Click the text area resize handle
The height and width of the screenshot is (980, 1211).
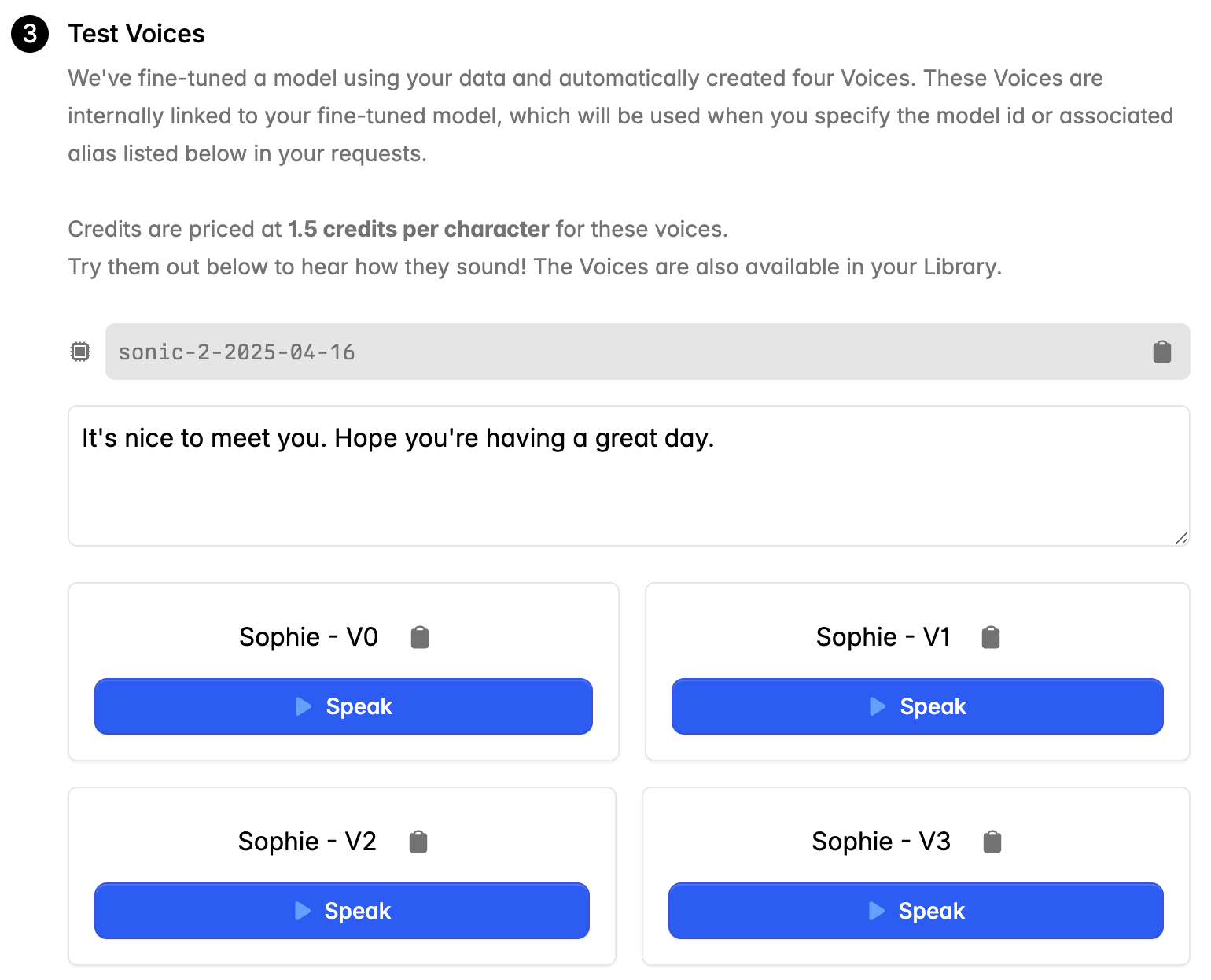[x=1181, y=538]
